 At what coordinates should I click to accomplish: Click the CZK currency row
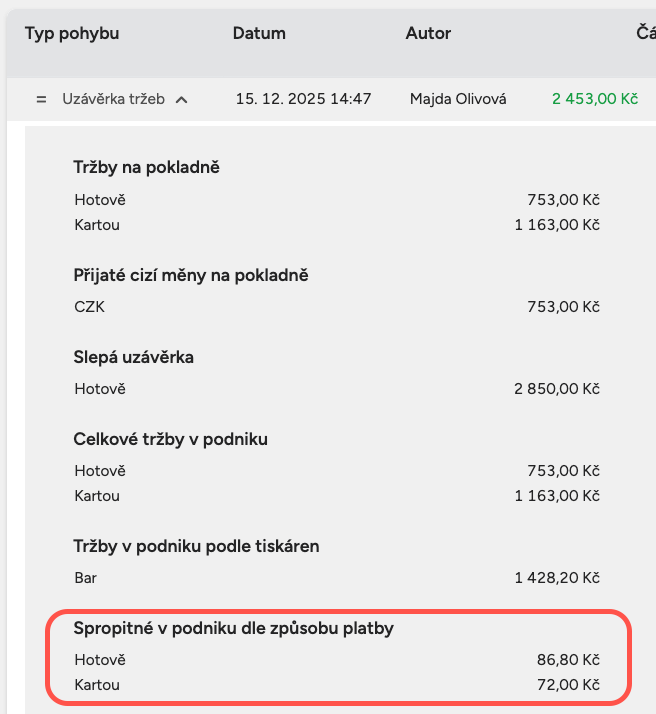coord(89,307)
